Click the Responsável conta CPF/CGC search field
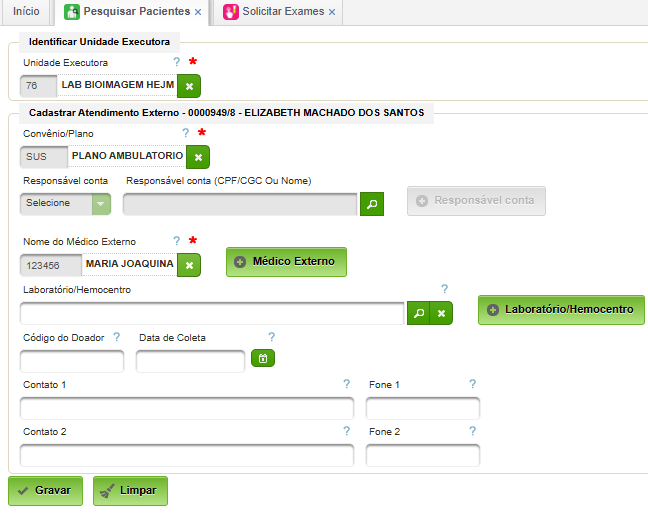Viewport: 648px width, 515px height. 240,204
